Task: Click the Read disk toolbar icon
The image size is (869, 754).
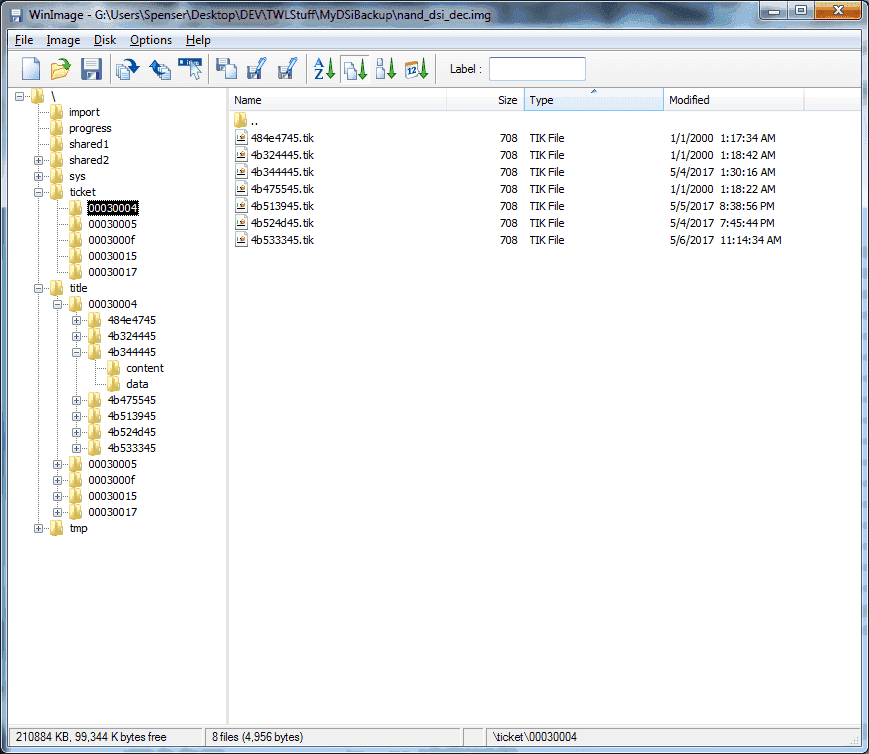Action: 226,69
